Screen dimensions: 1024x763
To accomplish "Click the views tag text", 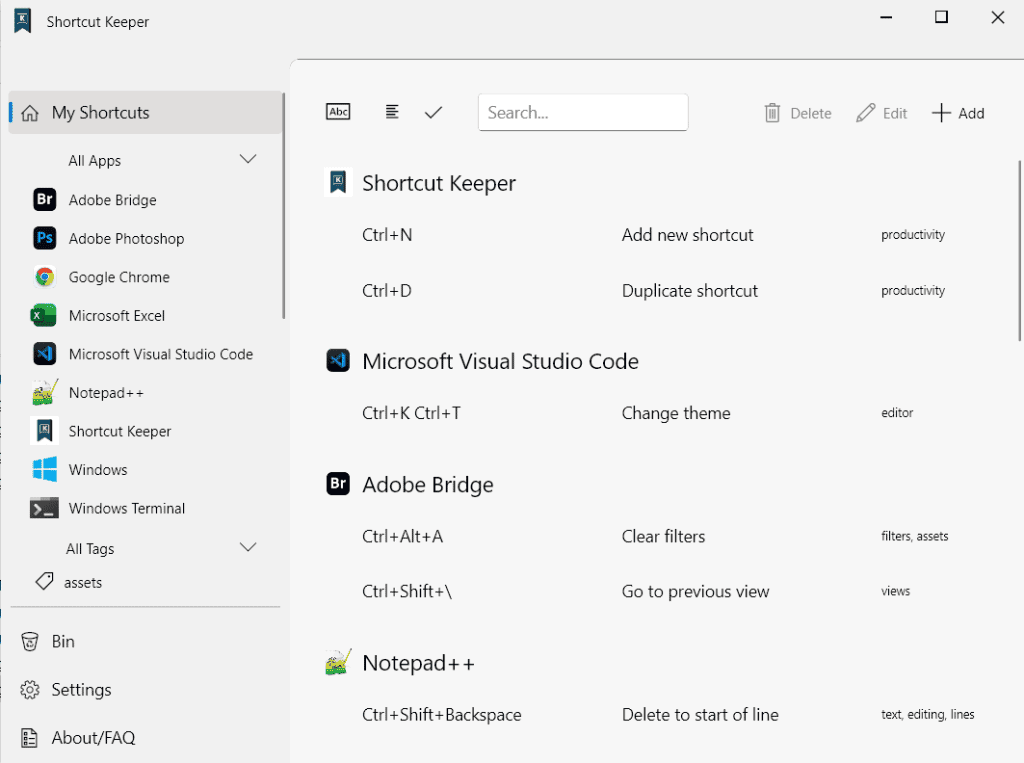I will click(x=895, y=591).
